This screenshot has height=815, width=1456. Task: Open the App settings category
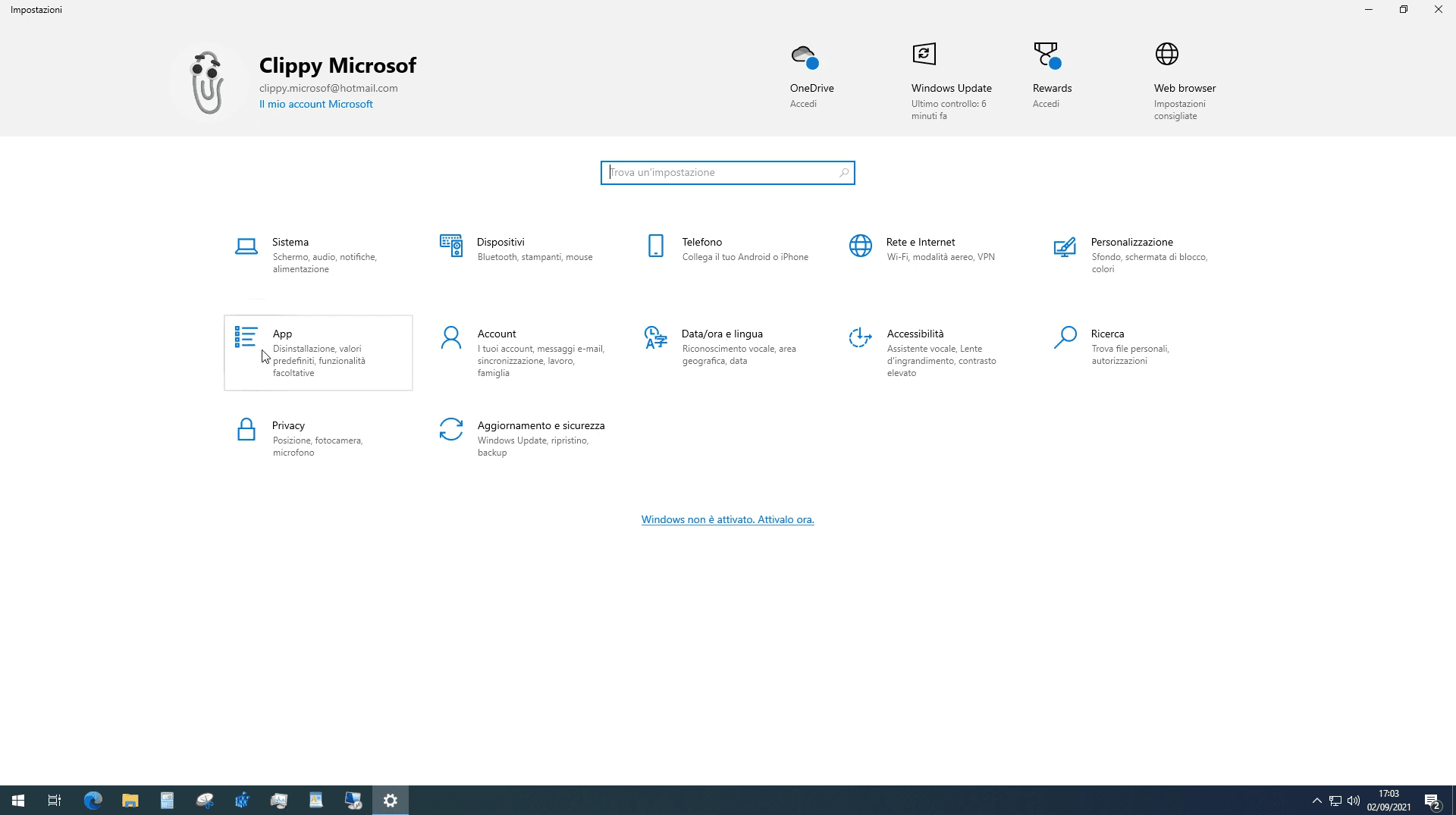tap(318, 353)
